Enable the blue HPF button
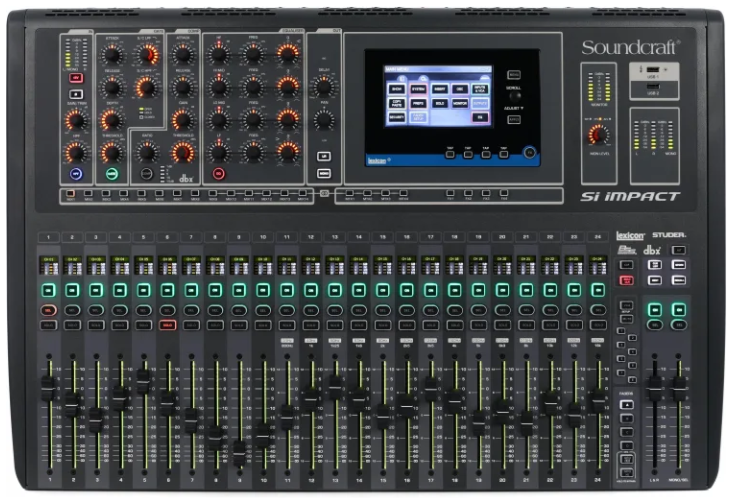 [x=76, y=174]
